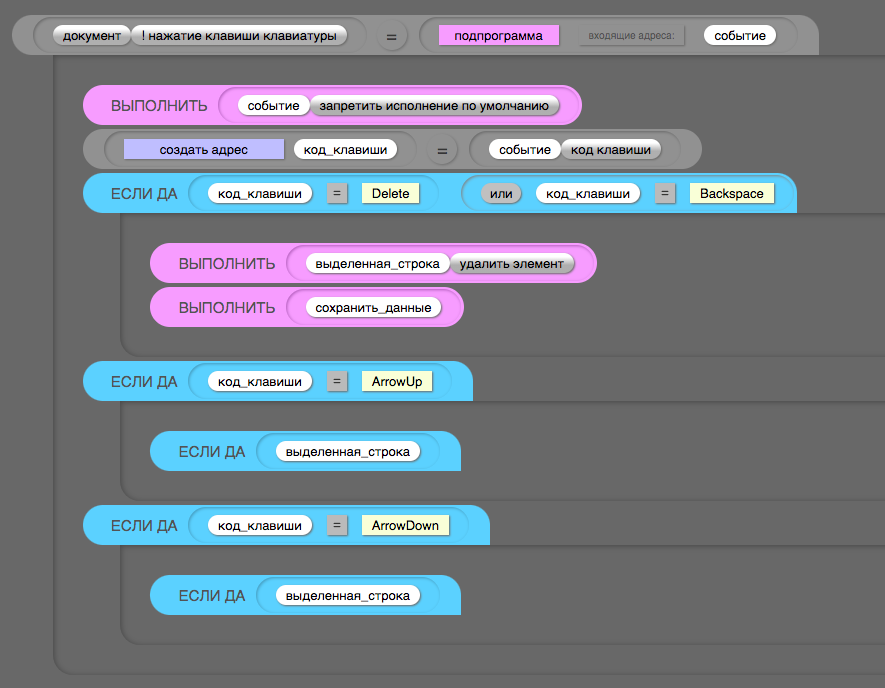The width and height of the screenshot is (885, 688).
Task: Click the "документ" pill in the header block
Action: [x=91, y=36]
